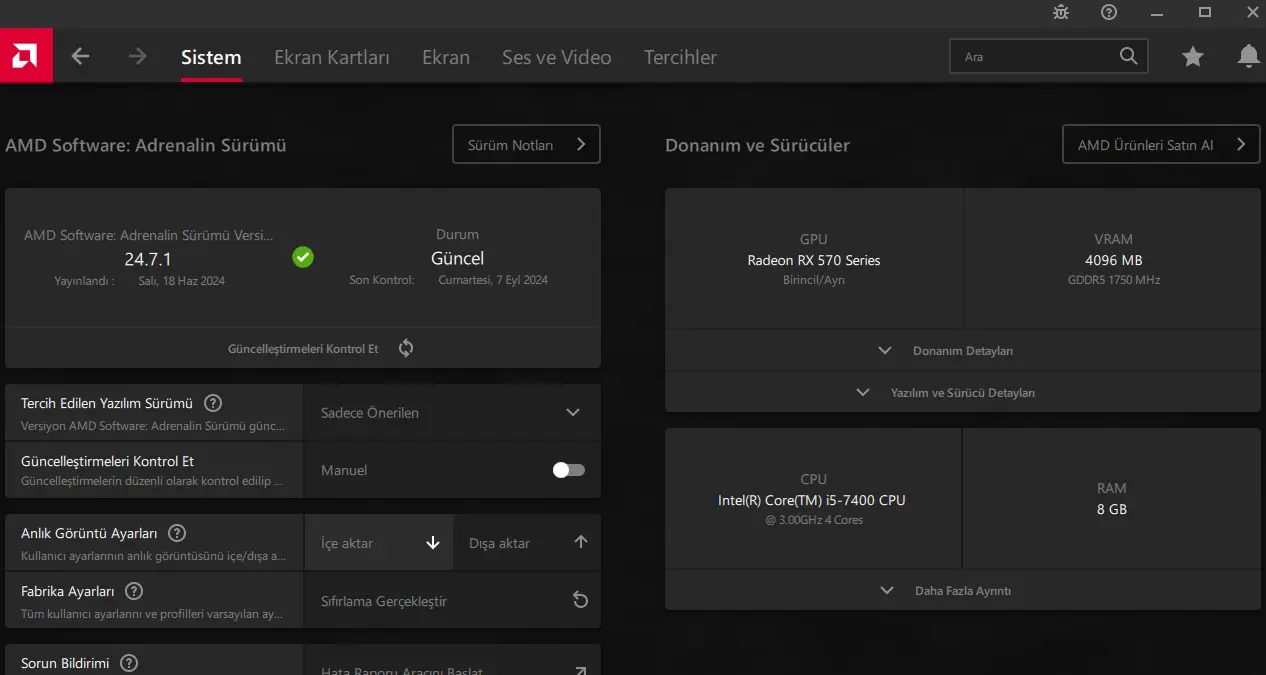
Task: Switch to the Ekran tab
Action: pos(446,57)
